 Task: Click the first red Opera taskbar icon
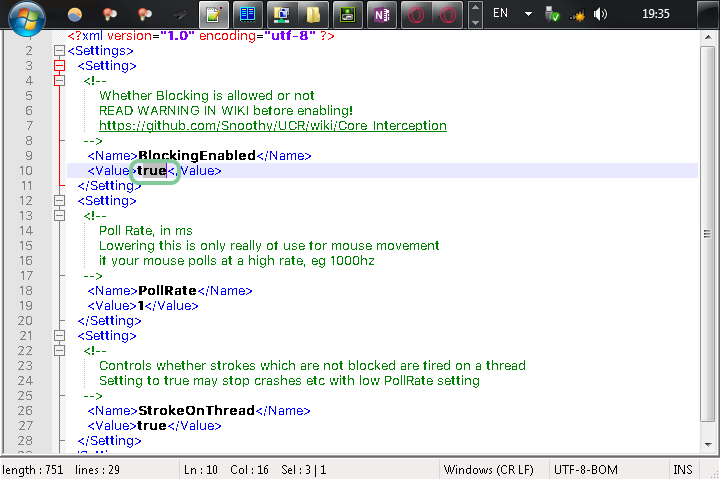pos(415,15)
